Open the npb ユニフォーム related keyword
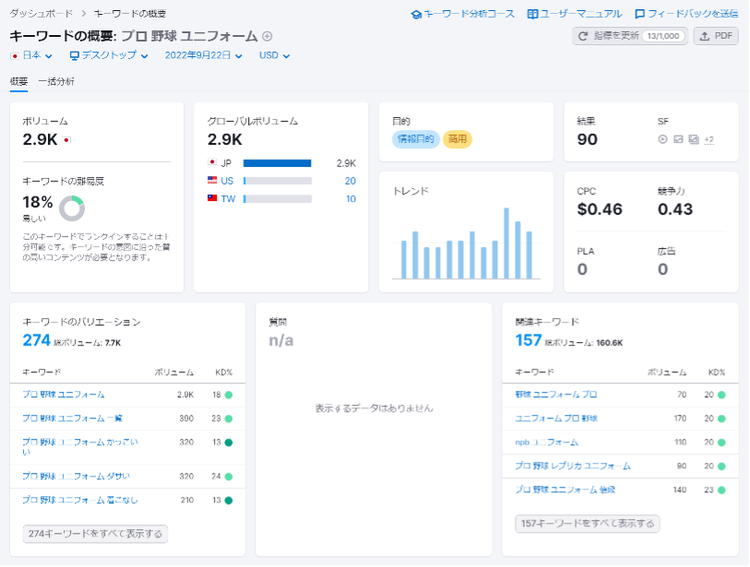This screenshot has height=567, width=750. 547,442
